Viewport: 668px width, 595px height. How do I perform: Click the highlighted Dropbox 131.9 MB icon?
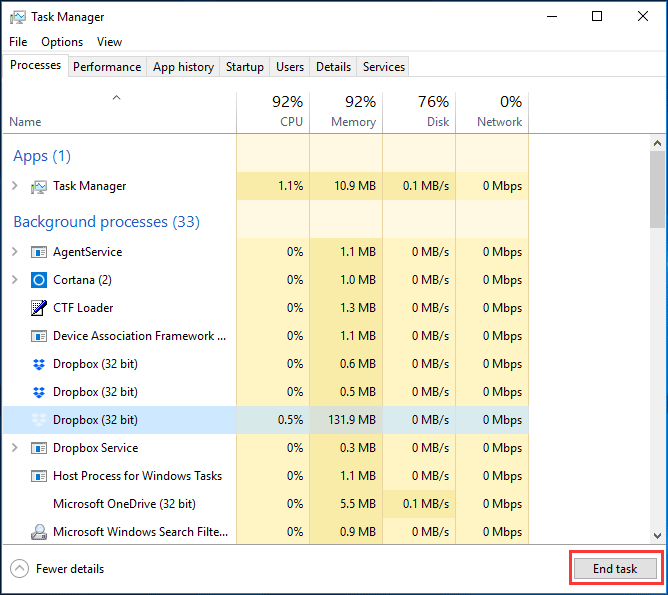[39, 420]
